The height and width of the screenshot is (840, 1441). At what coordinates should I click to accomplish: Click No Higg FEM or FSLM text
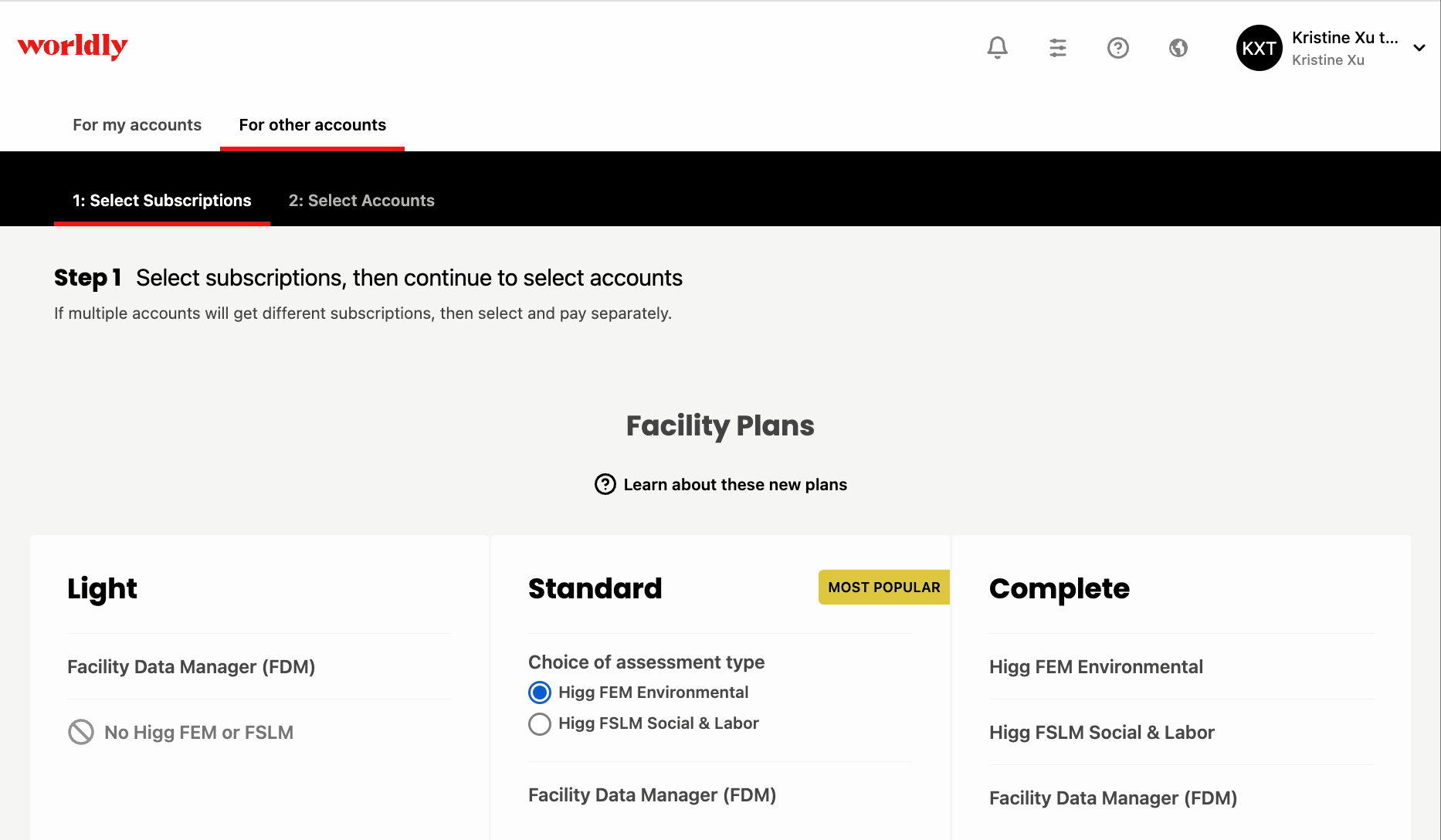pyautogui.click(x=199, y=733)
